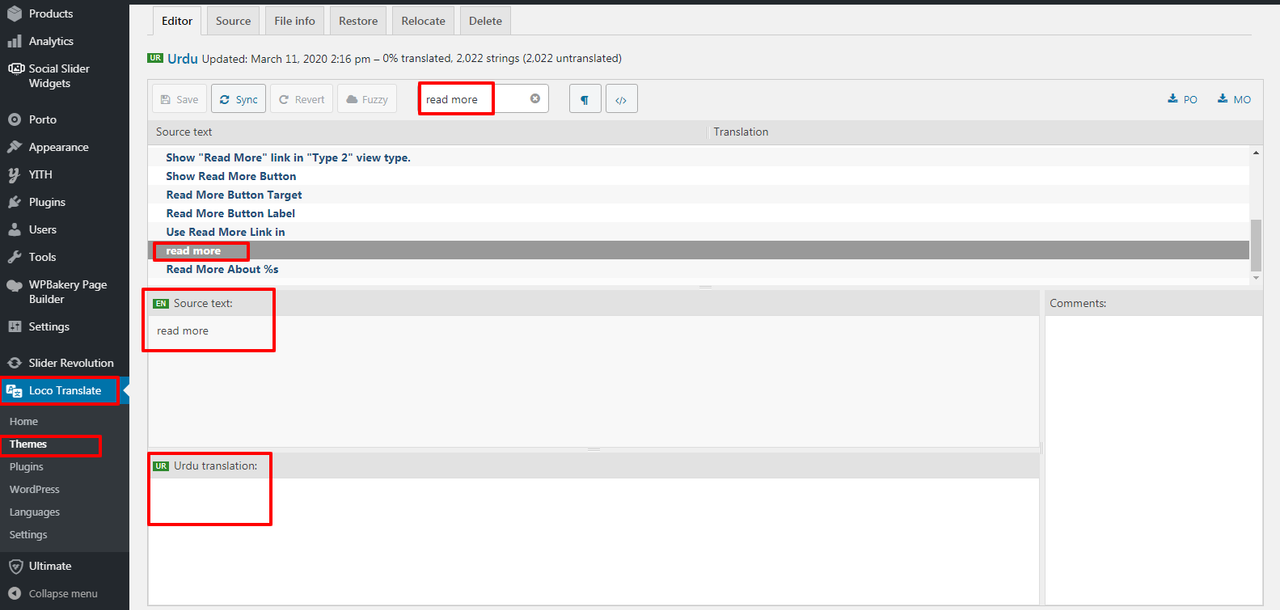Click inside the Comments text area
Image resolution: width=1280 pixels, height=610 pixels.
click(x=1154, y=460)
